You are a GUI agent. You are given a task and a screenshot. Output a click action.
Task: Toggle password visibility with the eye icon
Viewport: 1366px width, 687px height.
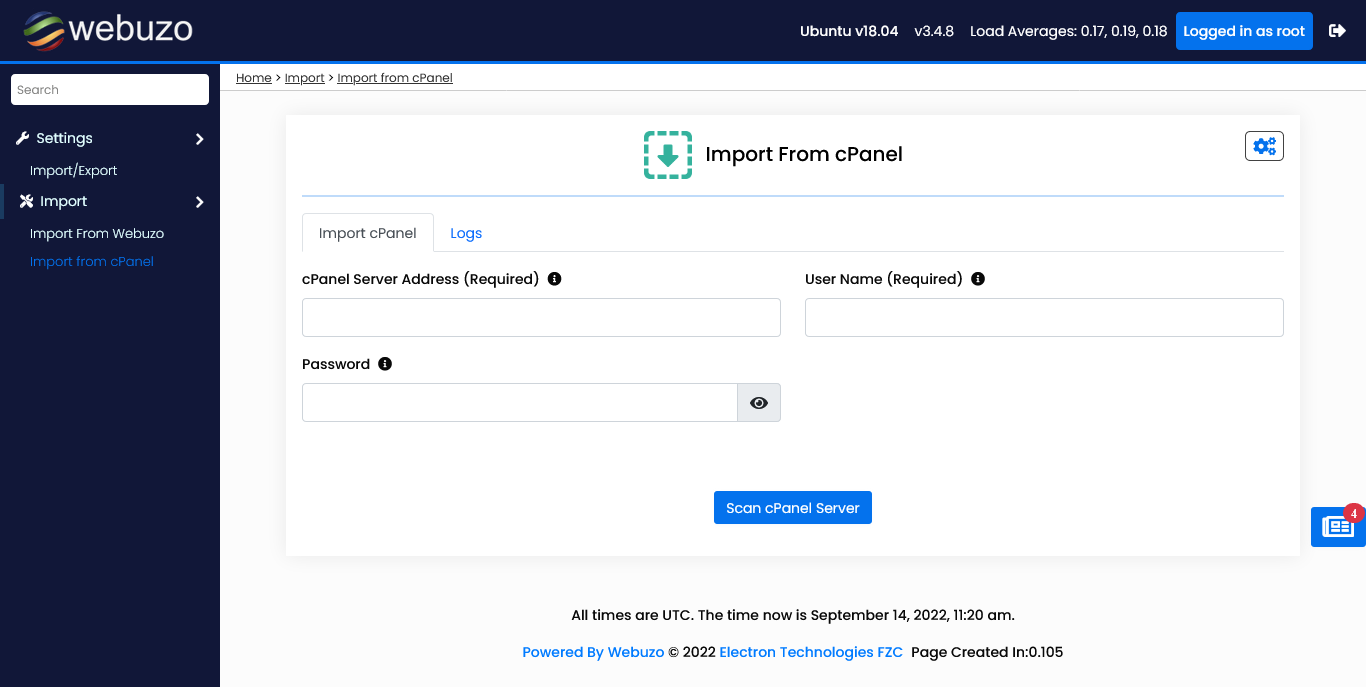(x=758, y=402)
